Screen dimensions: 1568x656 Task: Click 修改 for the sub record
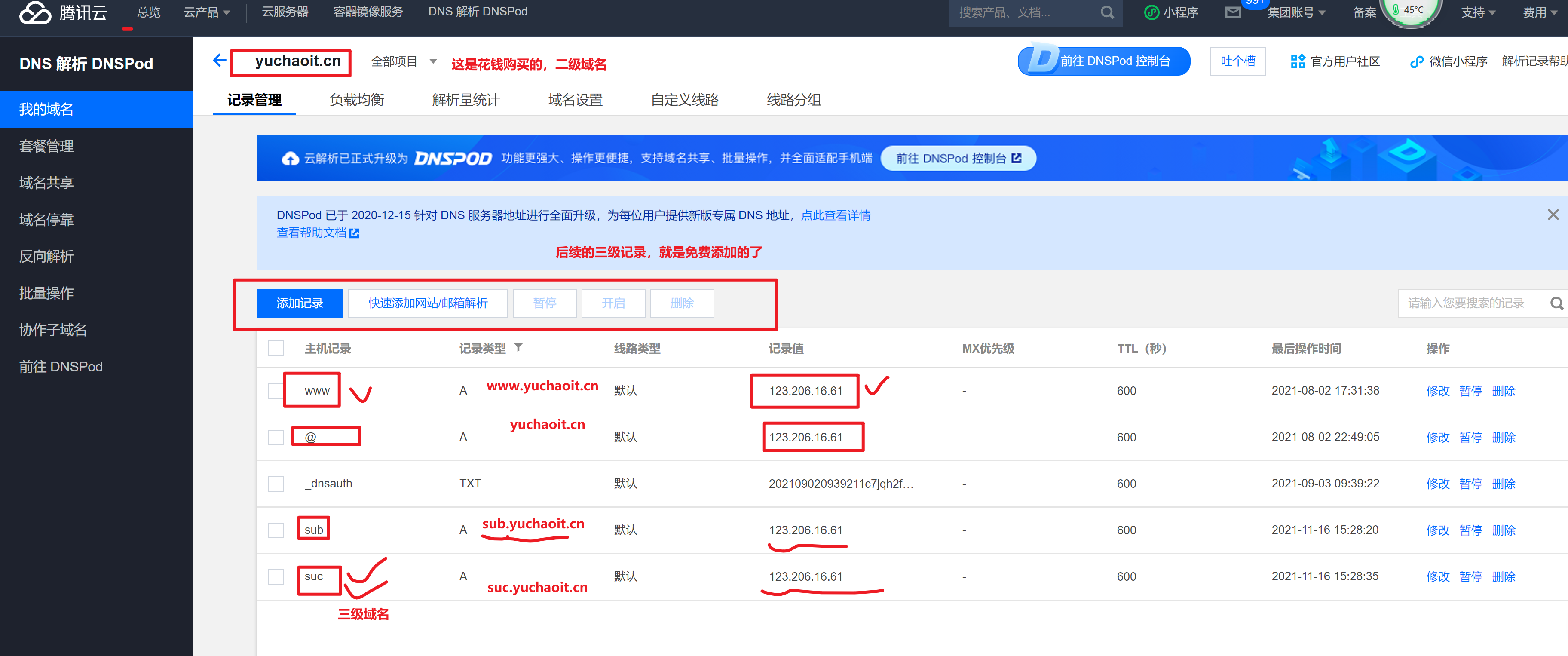pyautogui.click(x=1438, y=530)
